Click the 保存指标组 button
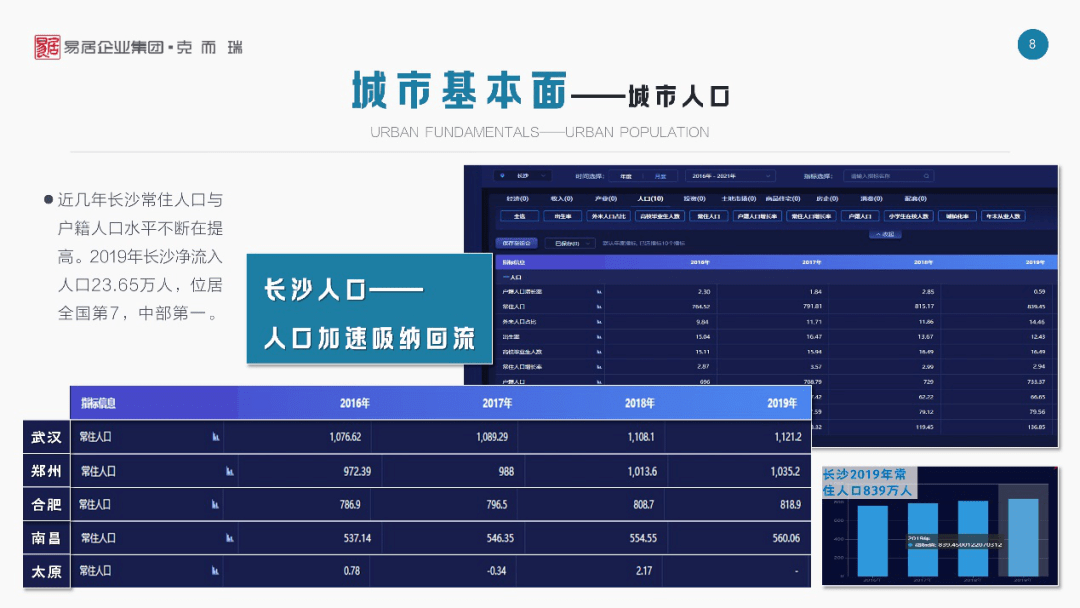 [x=517, y=242]
